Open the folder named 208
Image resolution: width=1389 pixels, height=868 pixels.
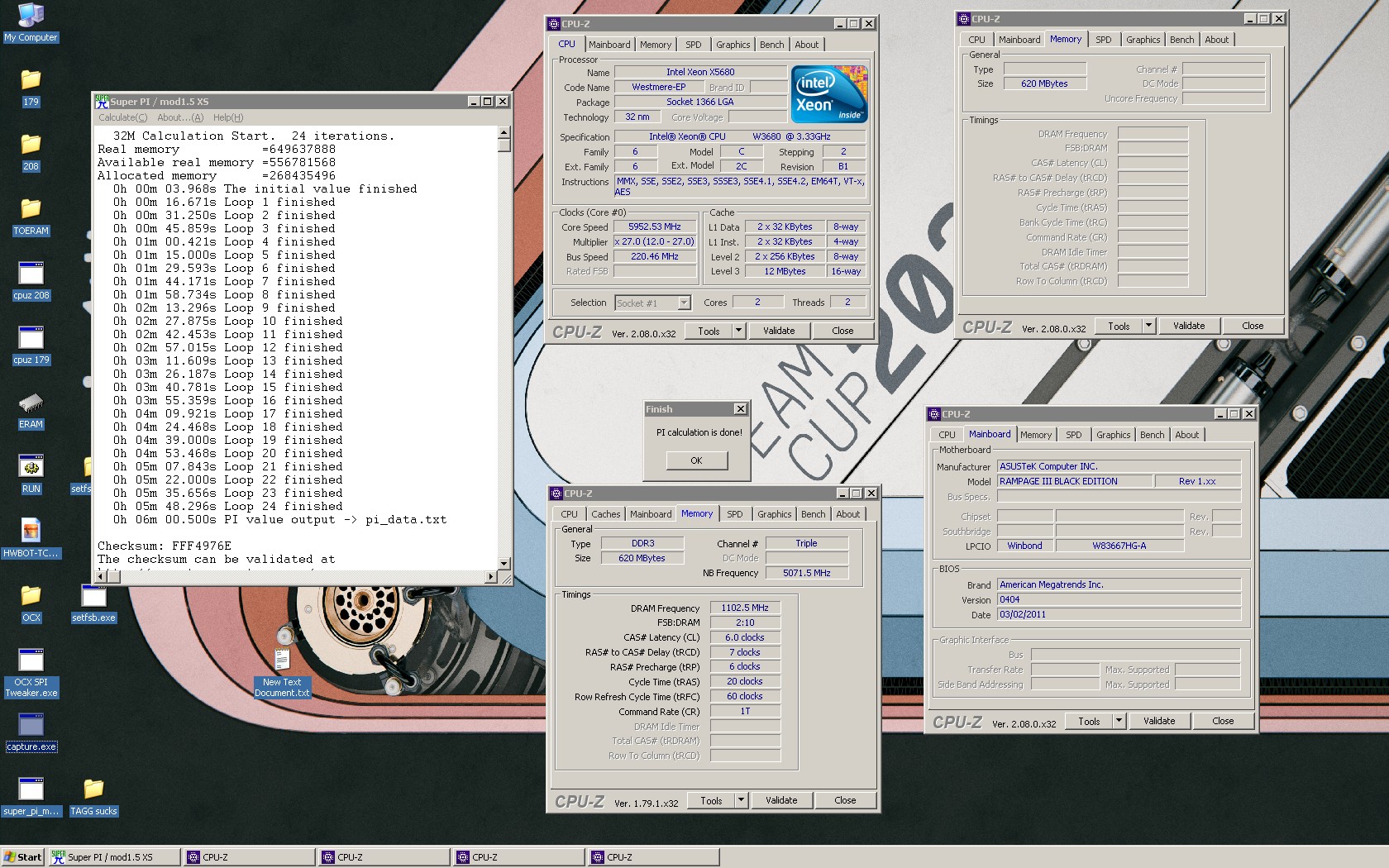click(31, 151)
